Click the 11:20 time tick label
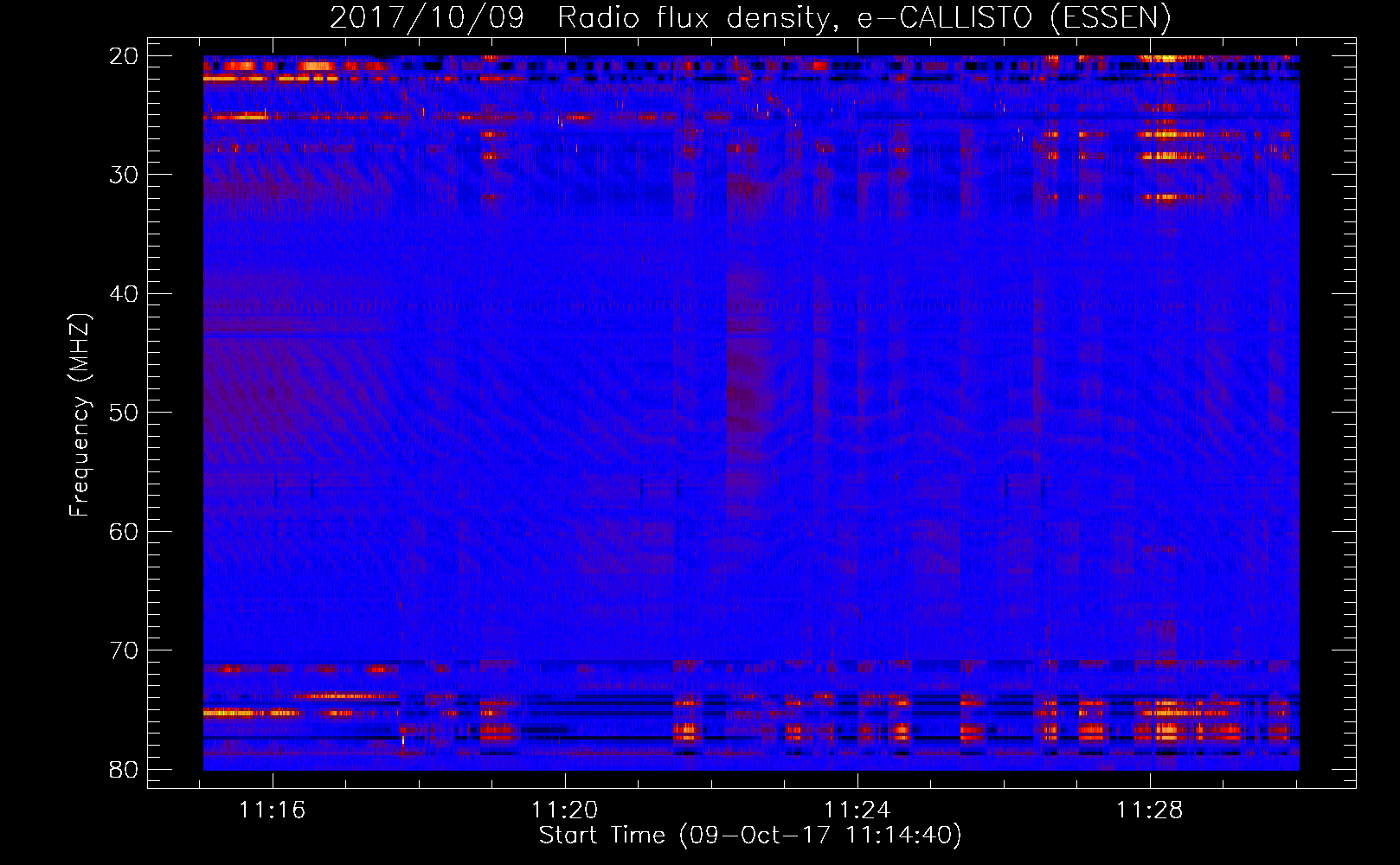1400x865 pixels. coord(565,811)
